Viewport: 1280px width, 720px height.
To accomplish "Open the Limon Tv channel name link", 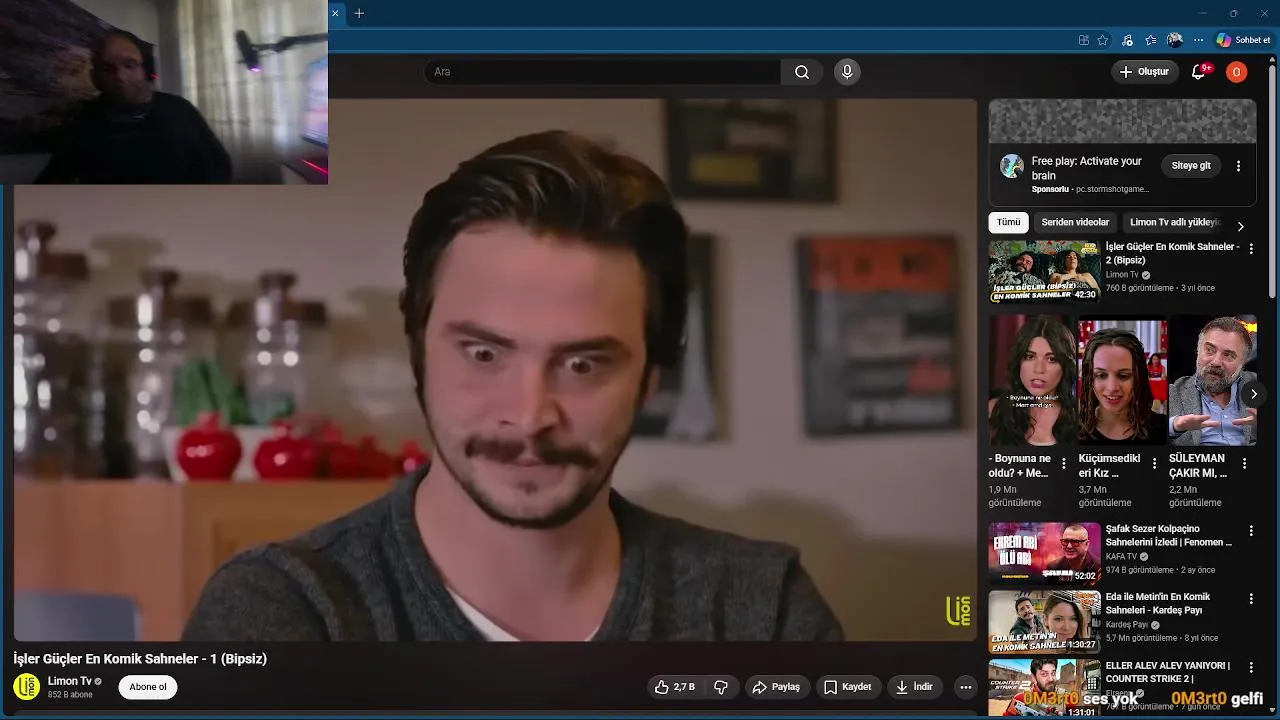I will pyautogui.click(x=70, y=681).
